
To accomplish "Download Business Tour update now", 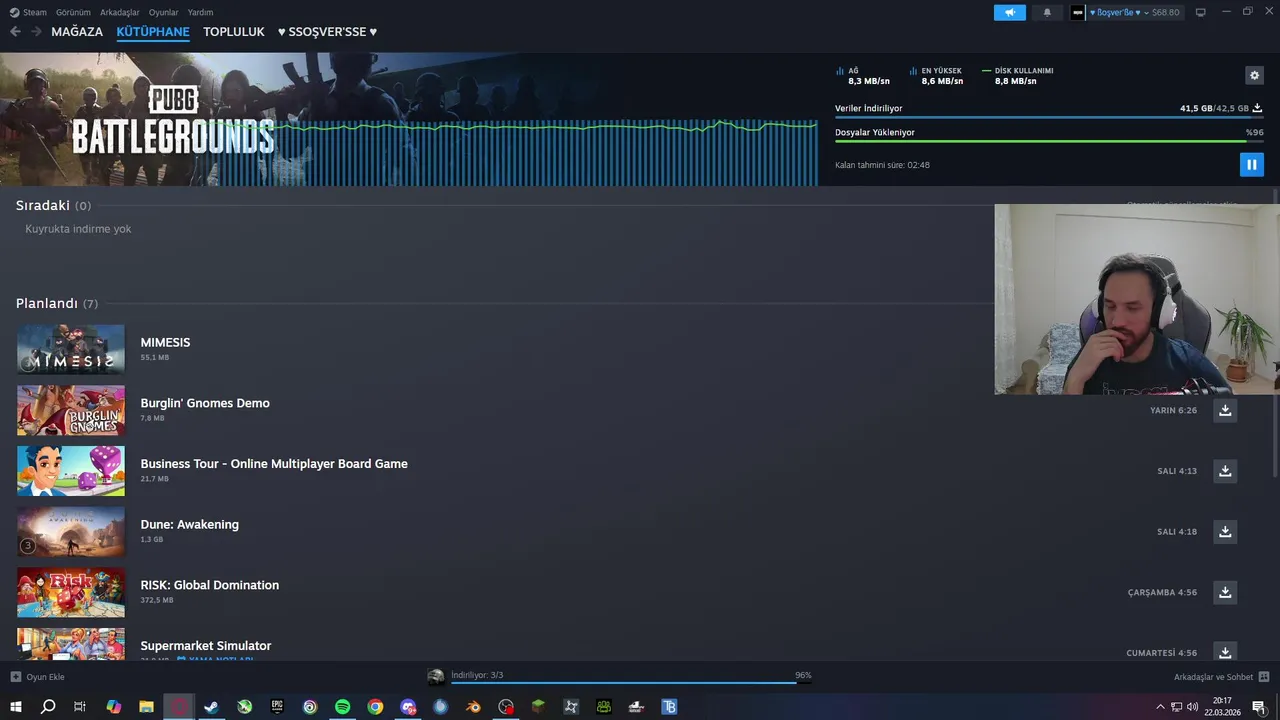I will pos(1225,471).
